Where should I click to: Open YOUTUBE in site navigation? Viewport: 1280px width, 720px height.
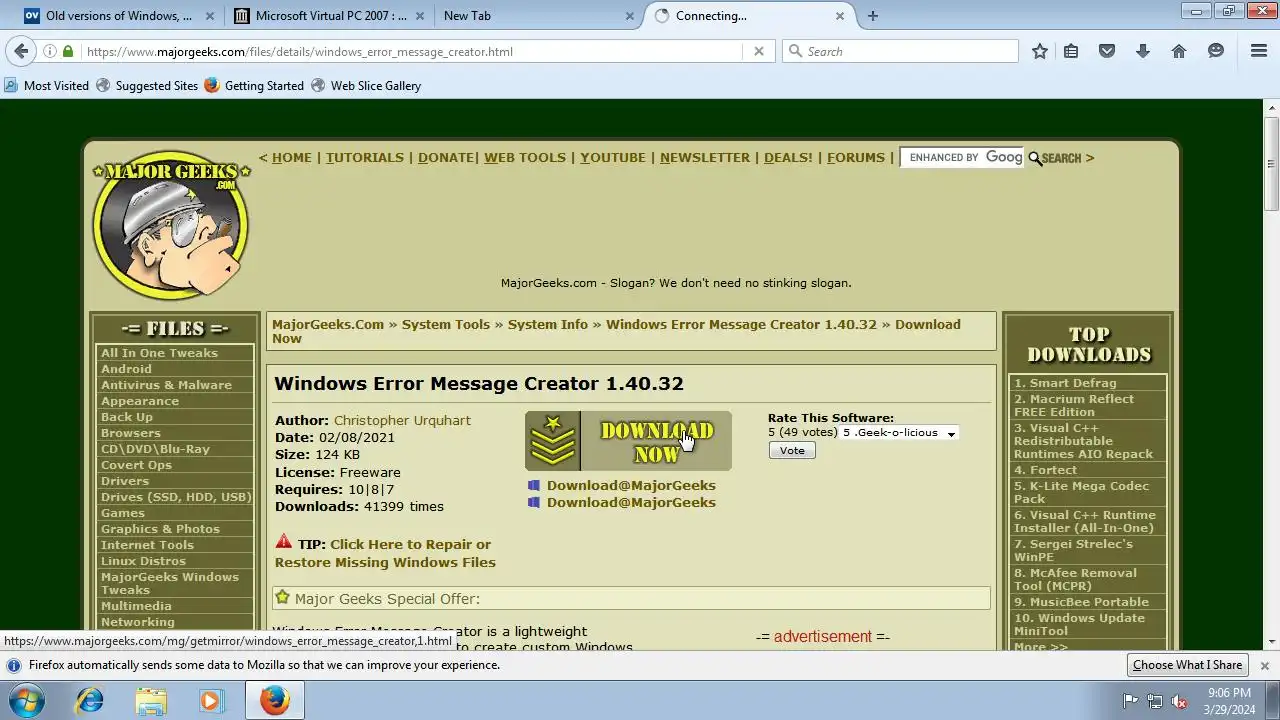(x=613, y=157)
